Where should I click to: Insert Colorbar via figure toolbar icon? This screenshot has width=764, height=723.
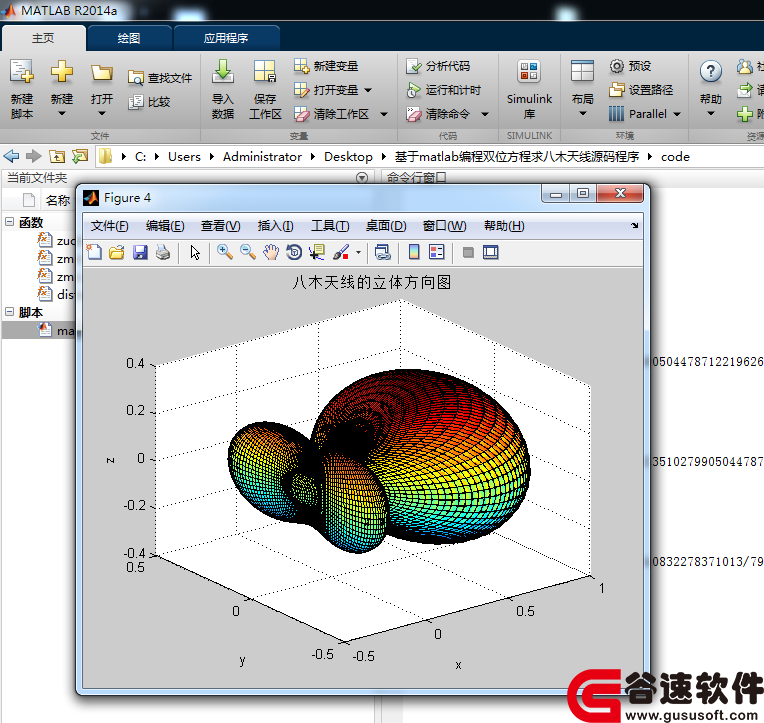pyautogui.click(x=414, y=252)
